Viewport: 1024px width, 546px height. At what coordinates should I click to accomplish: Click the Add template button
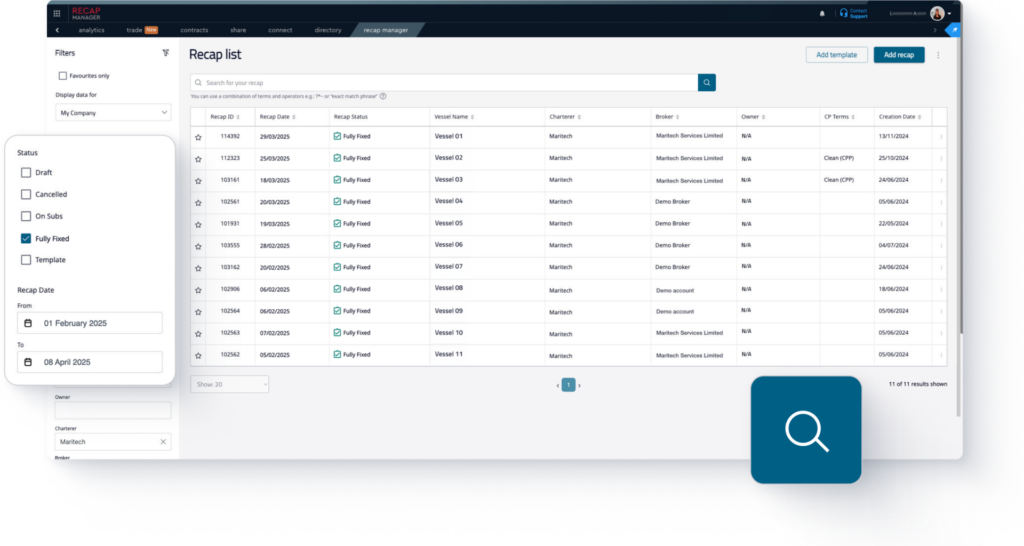click(x=837, y=55)
